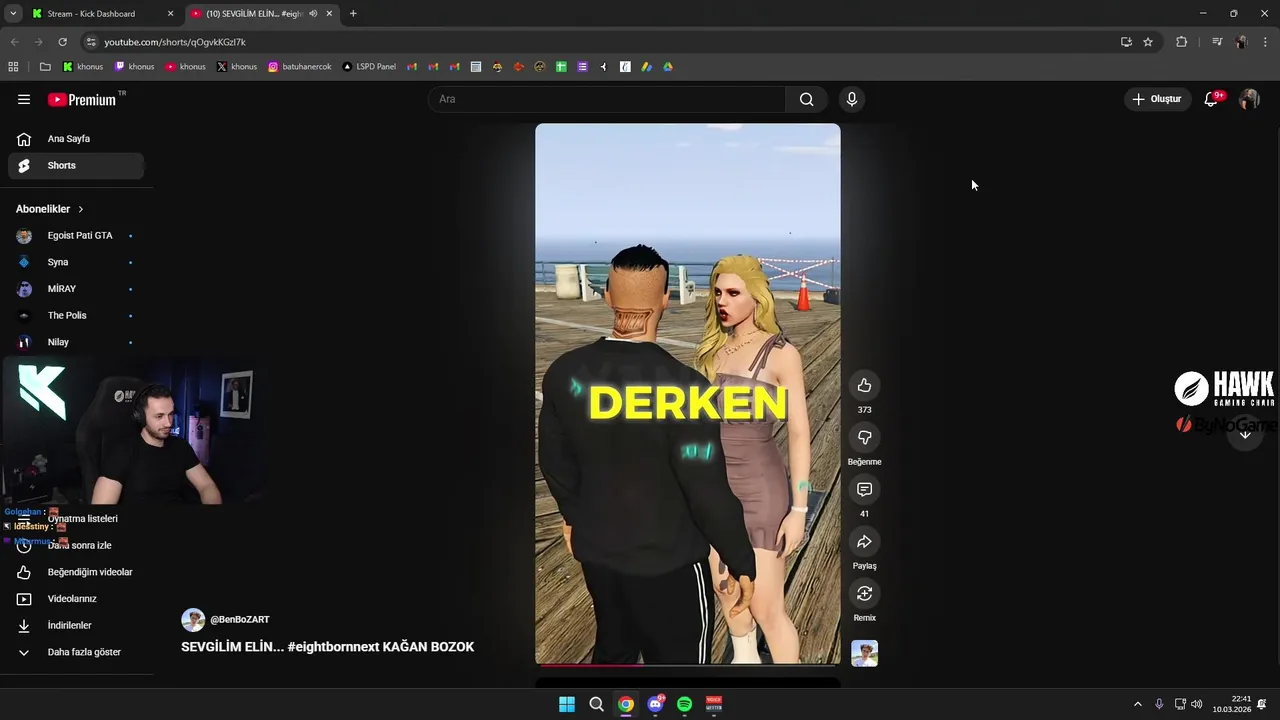
Task: Open Nilay channel subscription
Action: (x=76, y=342)
